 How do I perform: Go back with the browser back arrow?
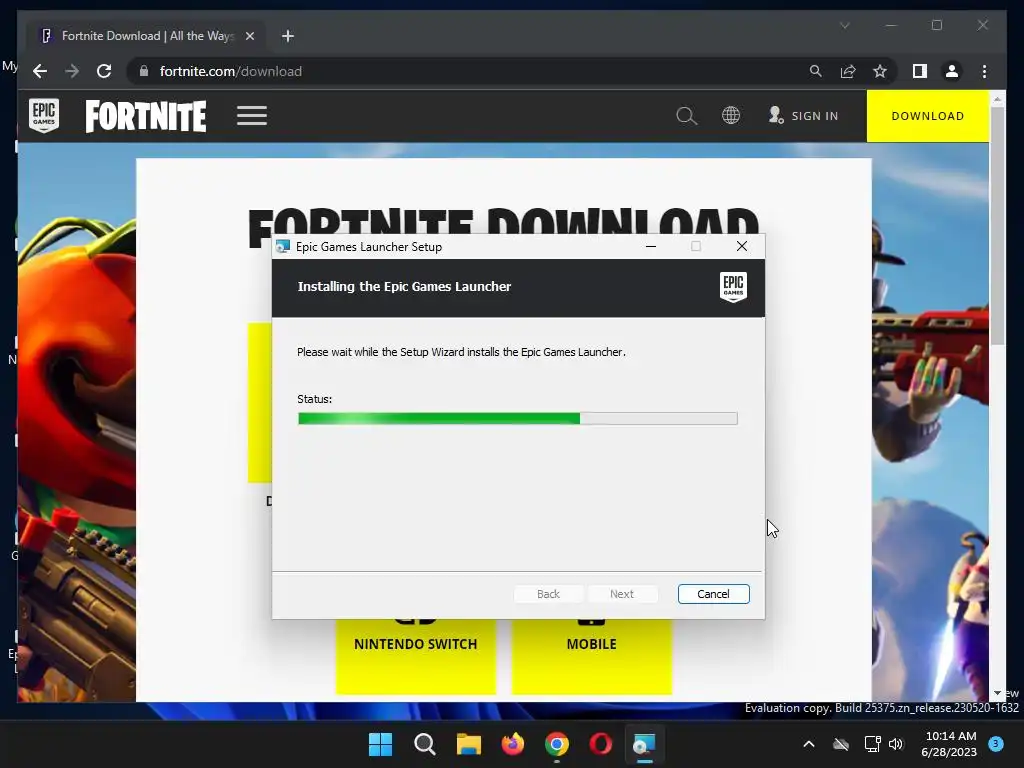(40, 71)
